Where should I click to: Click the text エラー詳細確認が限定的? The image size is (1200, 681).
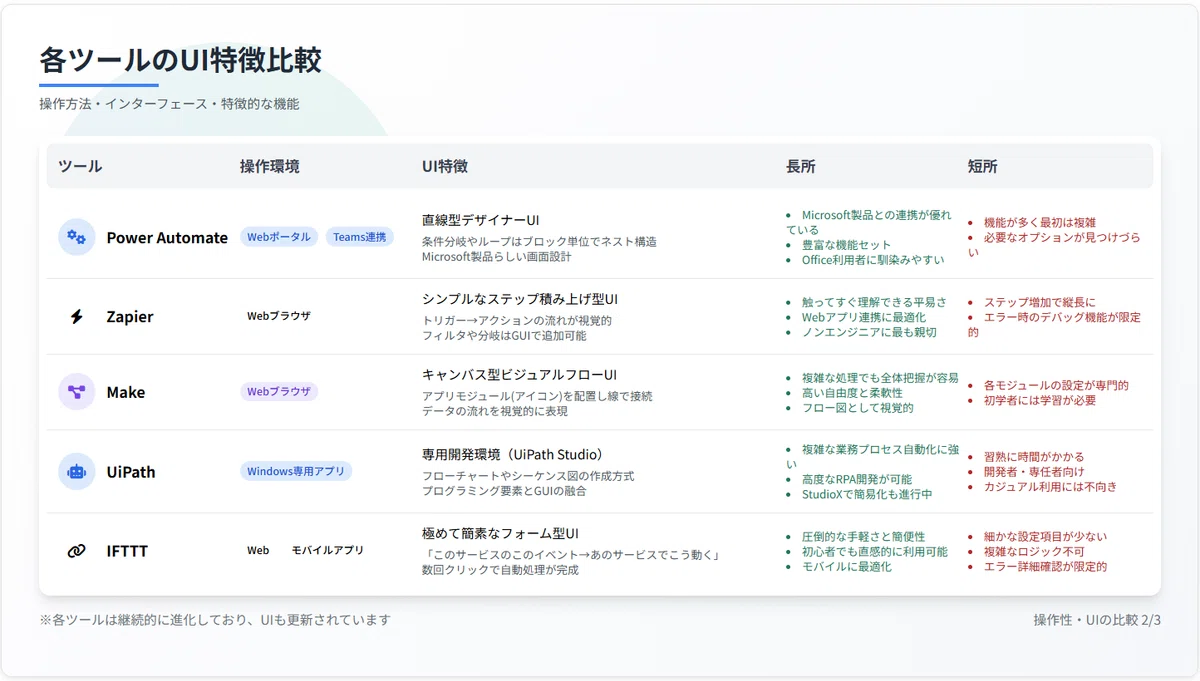[x=1045, y=567]
